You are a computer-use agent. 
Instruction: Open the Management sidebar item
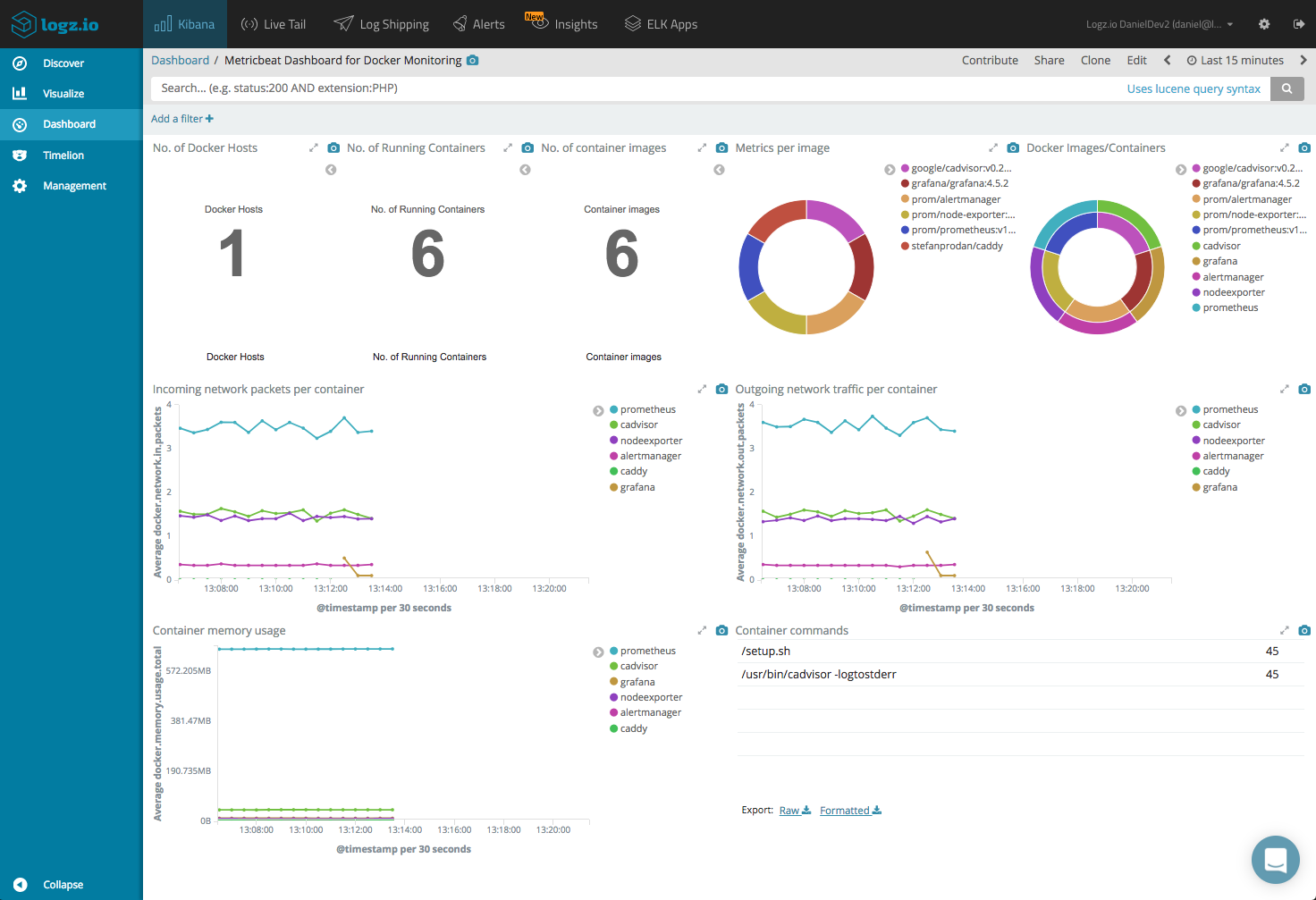click(x=74, y=186)
